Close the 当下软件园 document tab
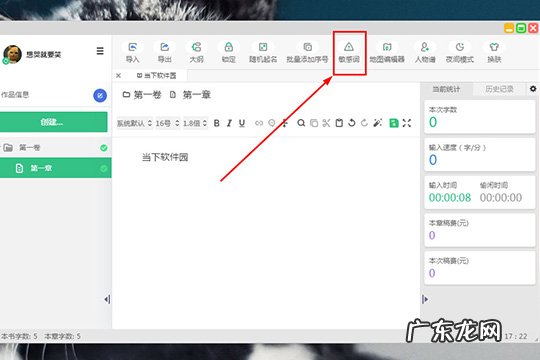The height and width of the screenshot is (360, 540). pyautogui.click(x=118, y=75)
